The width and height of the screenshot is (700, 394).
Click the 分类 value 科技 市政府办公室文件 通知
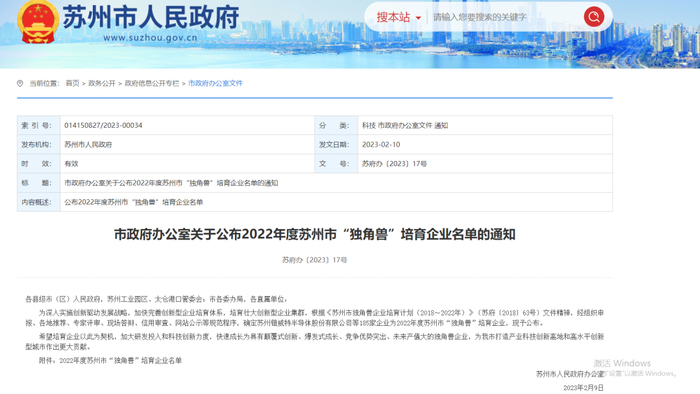[x=405, y=125]
